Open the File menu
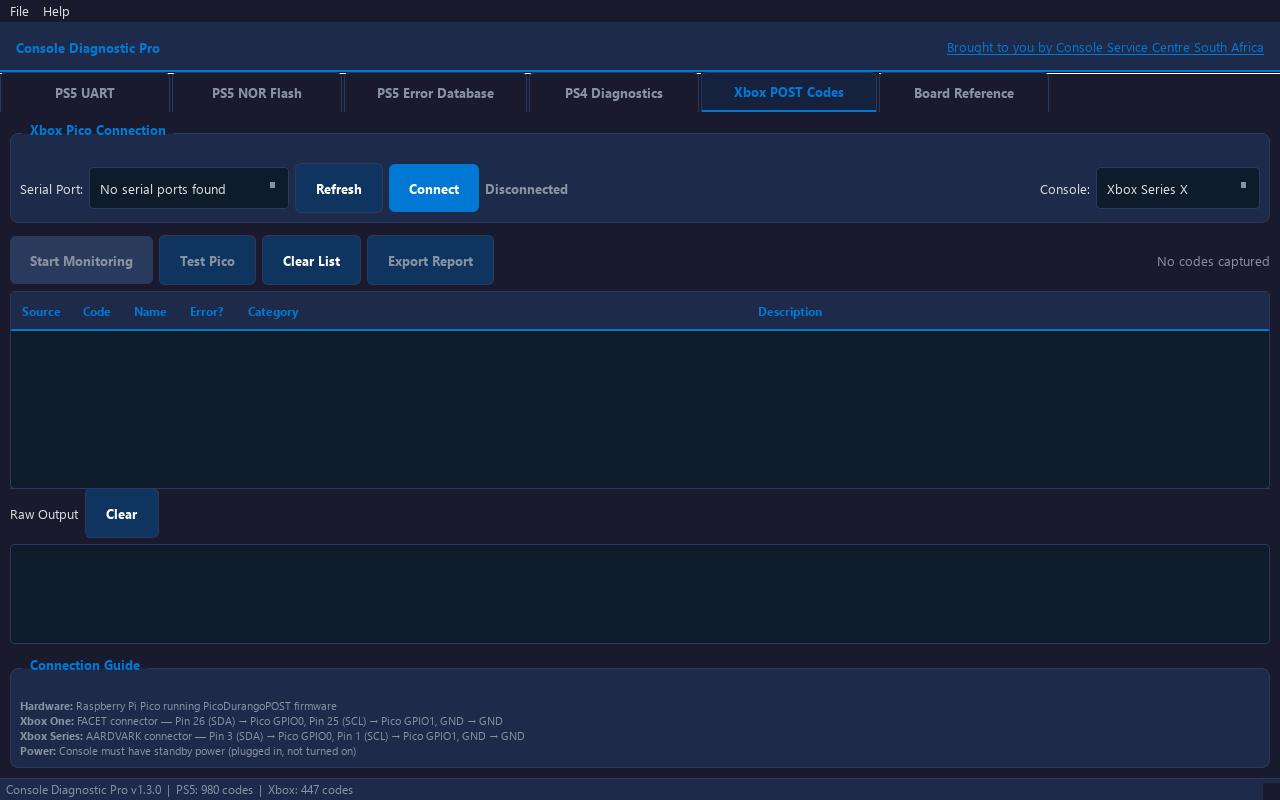 tap(19, 11)
